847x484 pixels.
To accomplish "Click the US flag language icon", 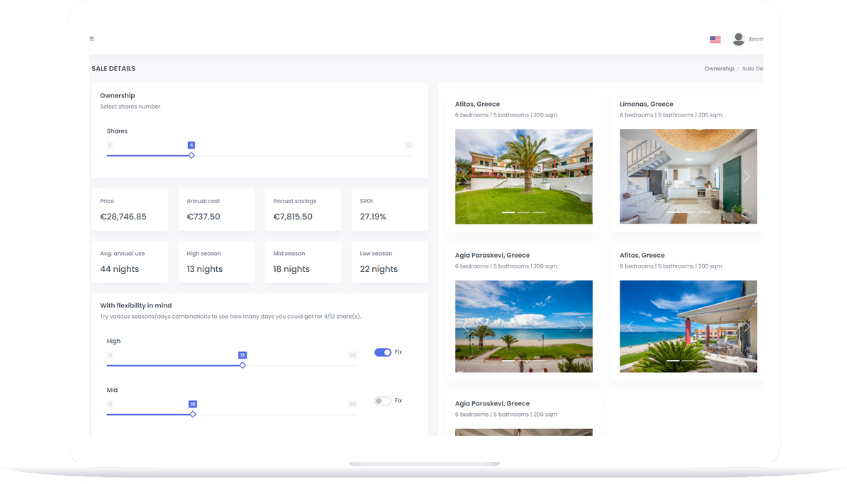I will click(715, 39).
